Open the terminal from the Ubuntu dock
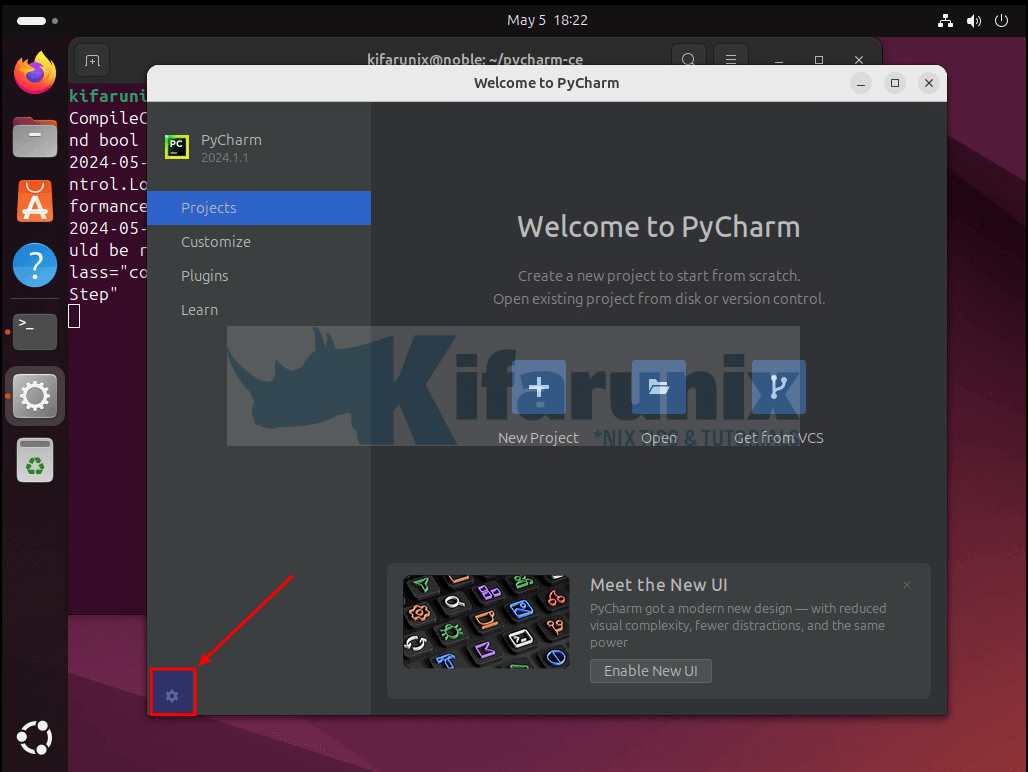 (x=34, y=331)
